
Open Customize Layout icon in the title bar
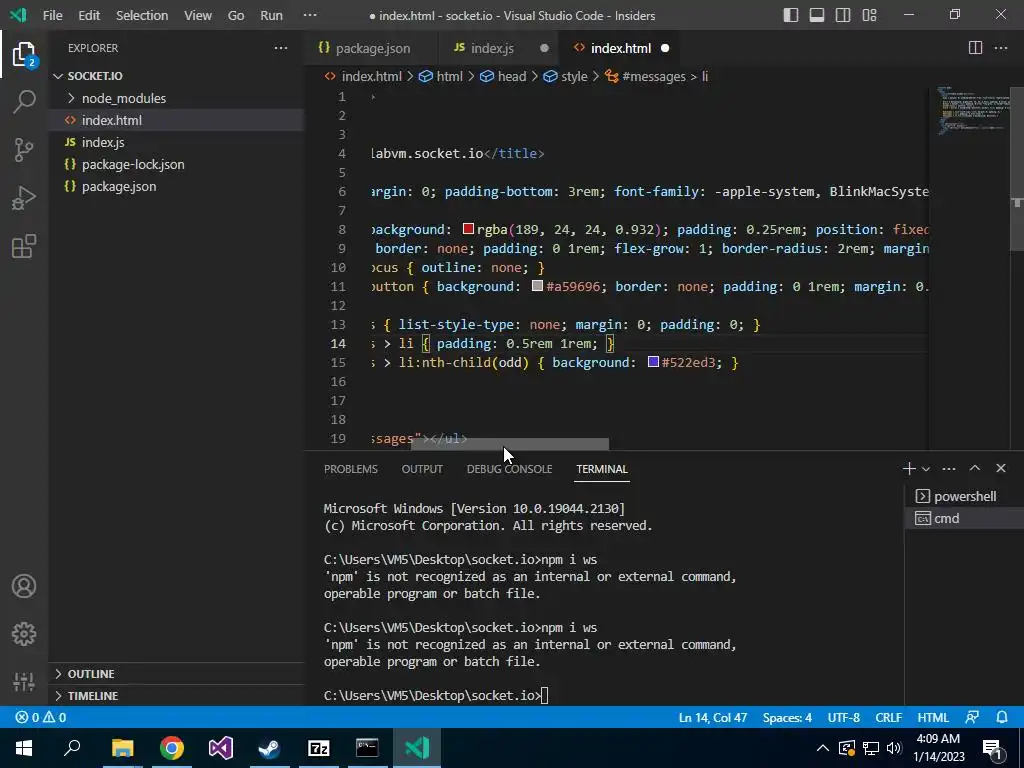coord(869,15)
